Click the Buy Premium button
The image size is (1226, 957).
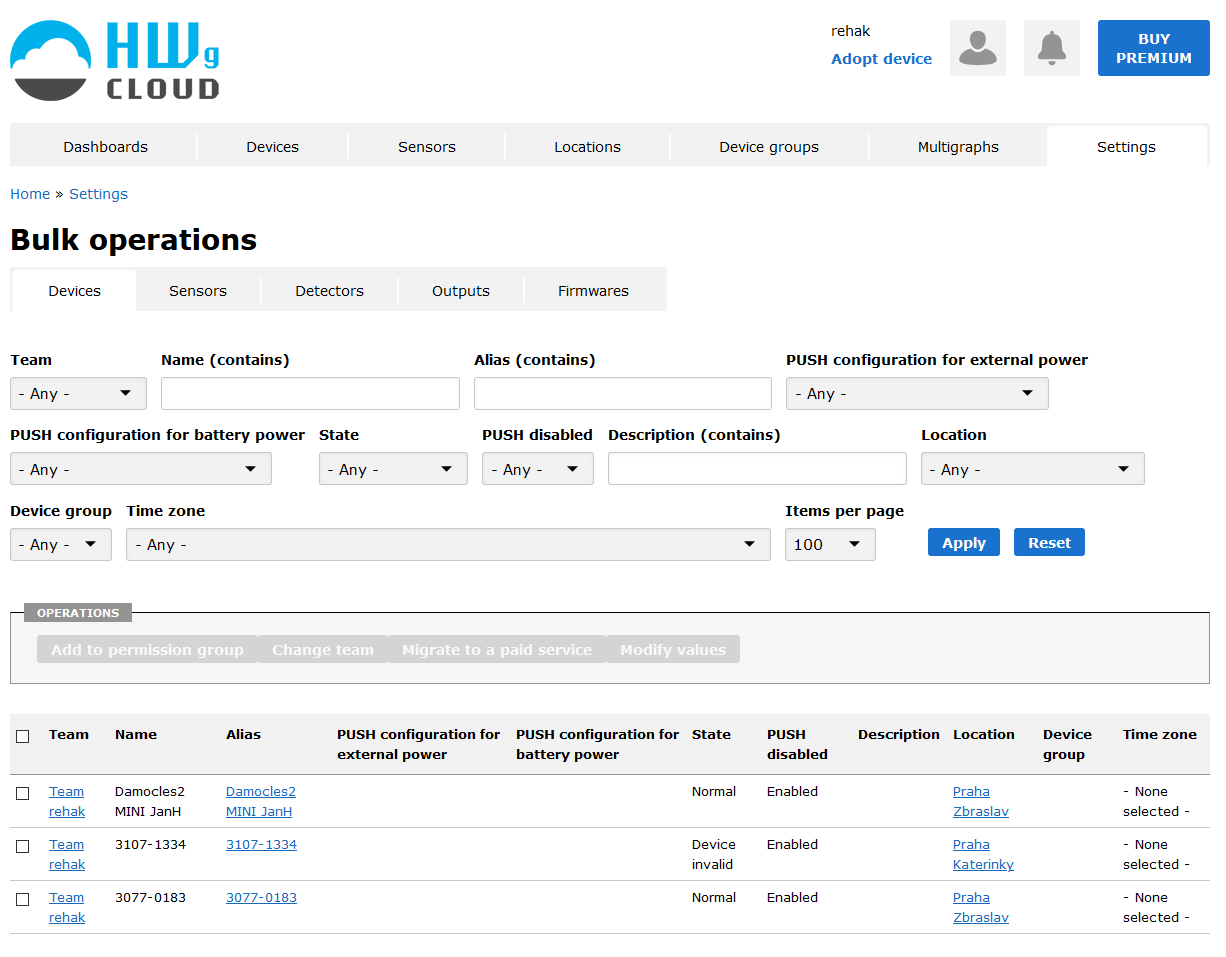(1154, 48)
